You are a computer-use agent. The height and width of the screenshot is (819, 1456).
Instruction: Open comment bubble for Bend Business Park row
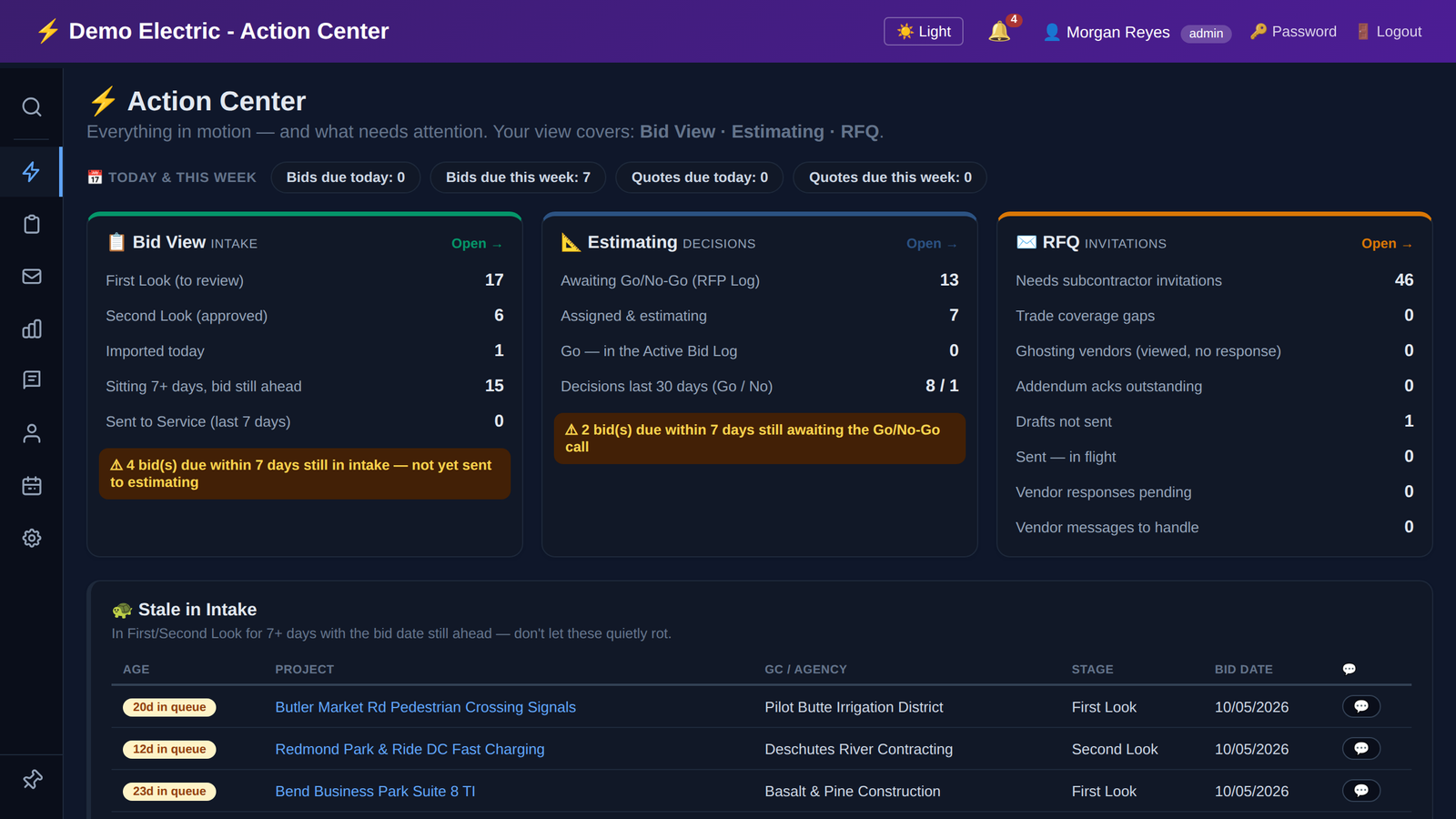pyautogui.click(x=1361, y=791)
